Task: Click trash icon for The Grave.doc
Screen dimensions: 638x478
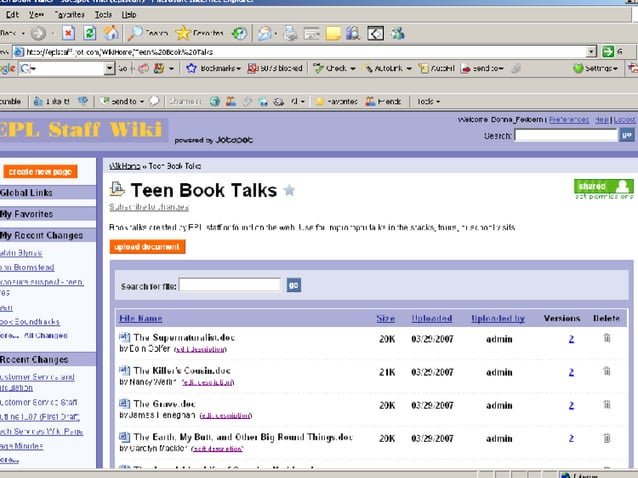Action: [x=606, y=404]
